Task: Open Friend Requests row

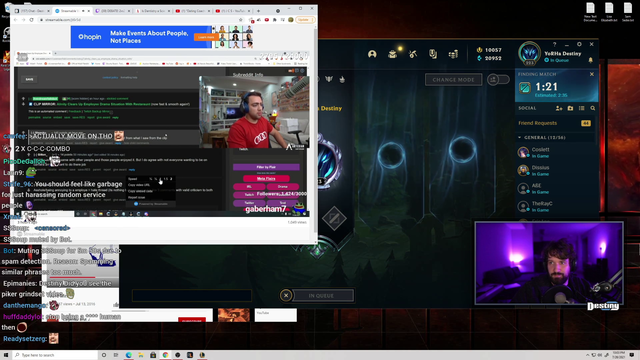Action: coord(555,123)
